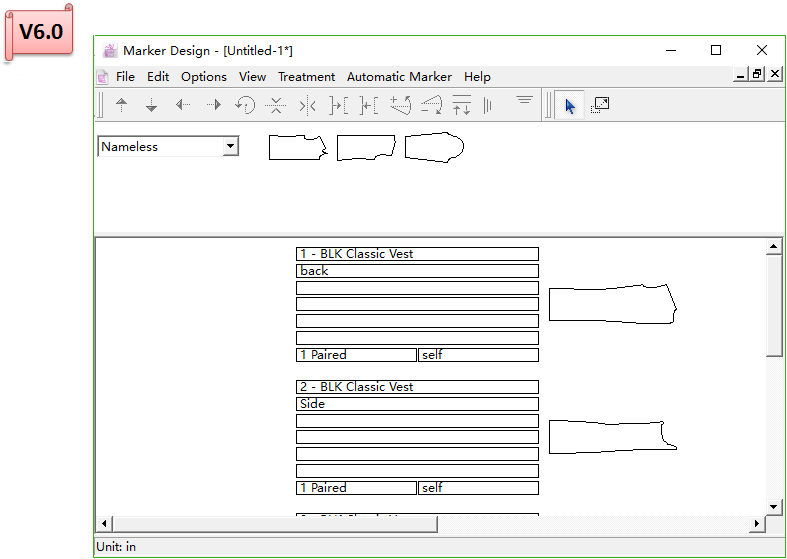Click the Marker Design title bar icon

click(x=110, y=51)
